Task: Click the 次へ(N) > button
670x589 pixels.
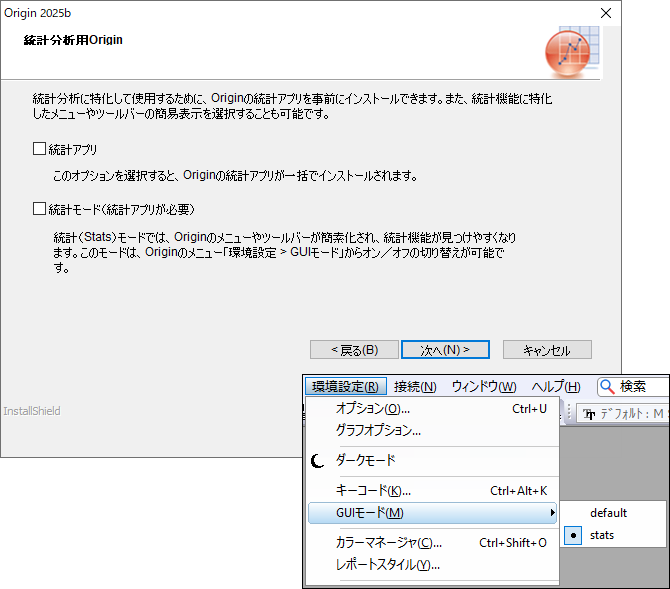Action: pos(445,350)
